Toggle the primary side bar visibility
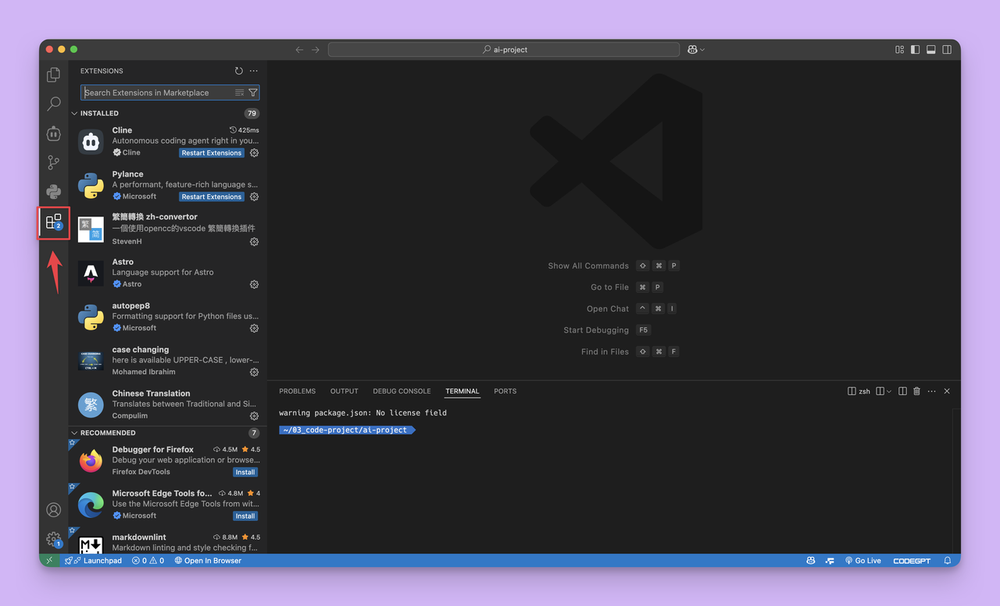 [914, 49]
